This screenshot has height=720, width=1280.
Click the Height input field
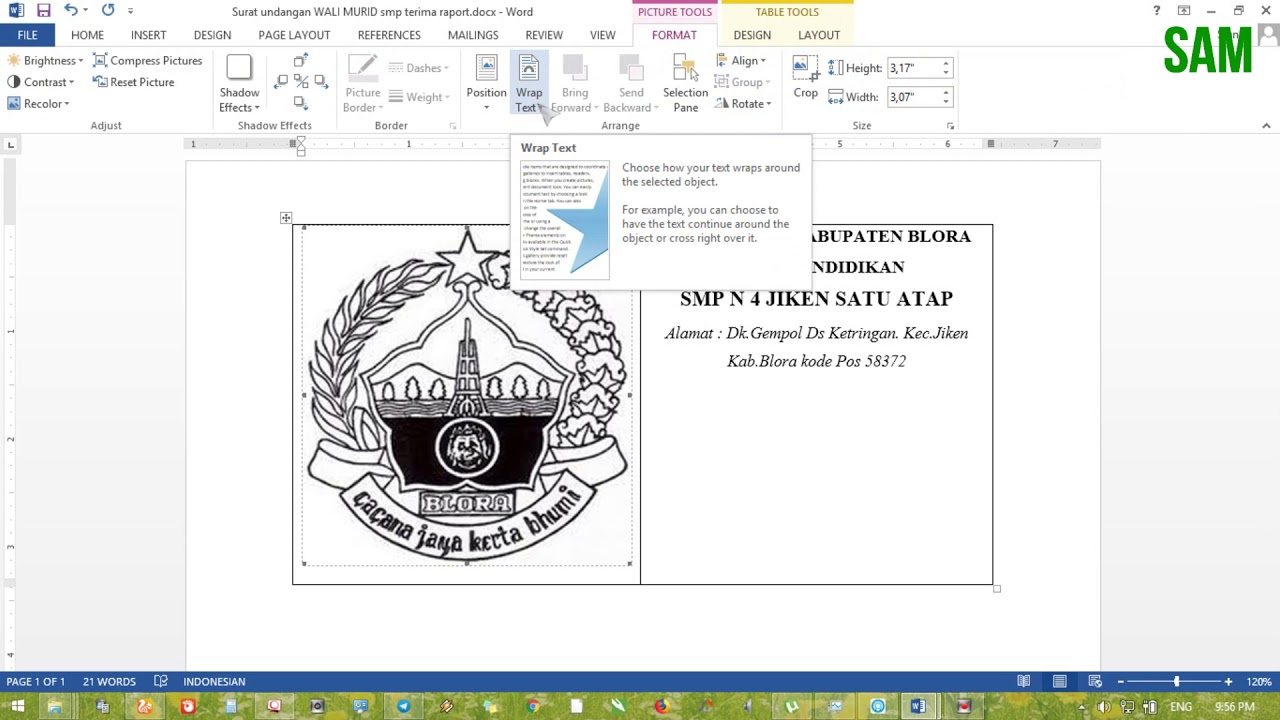point(912,68)
